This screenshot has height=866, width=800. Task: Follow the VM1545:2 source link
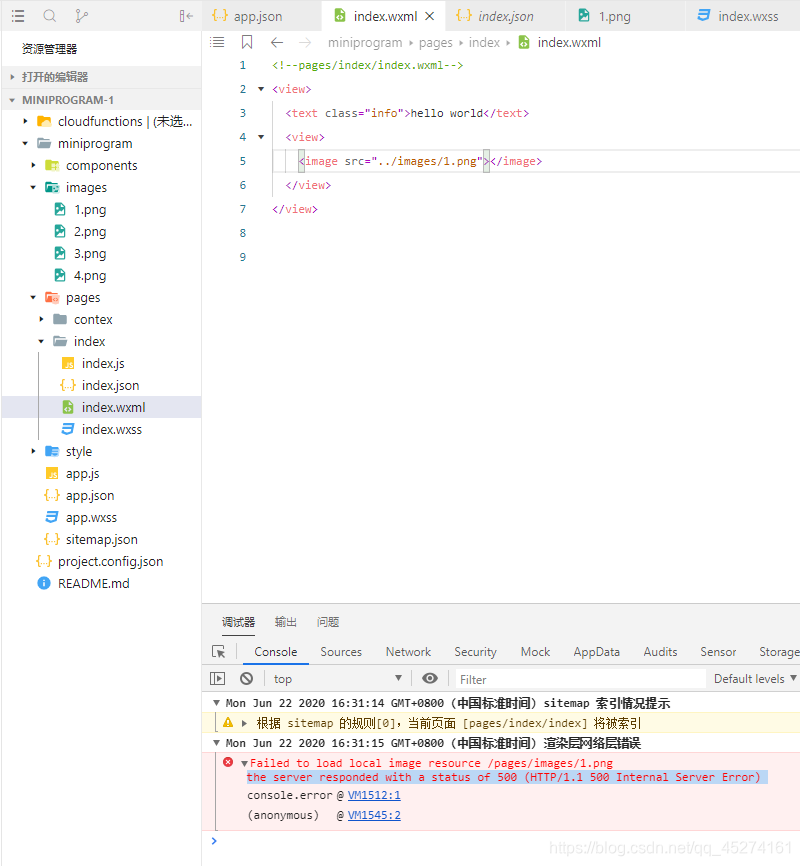[x=374, y=815]
